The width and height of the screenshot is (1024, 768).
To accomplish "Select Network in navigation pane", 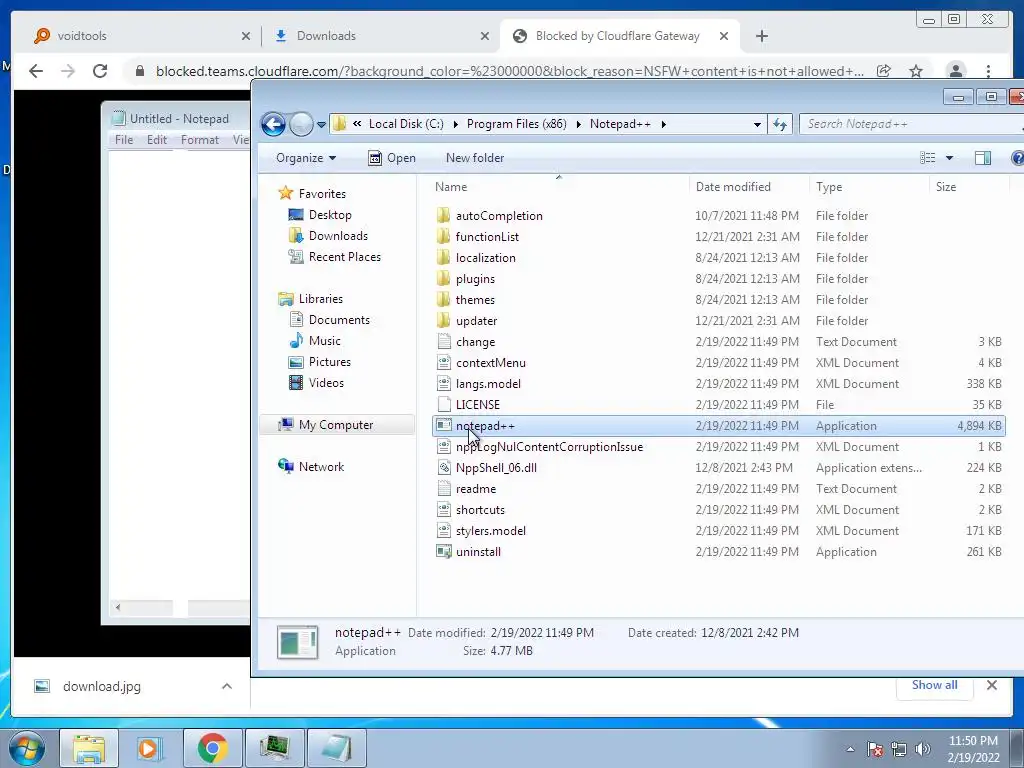I will pyautogui.click(x=321, y=466).
